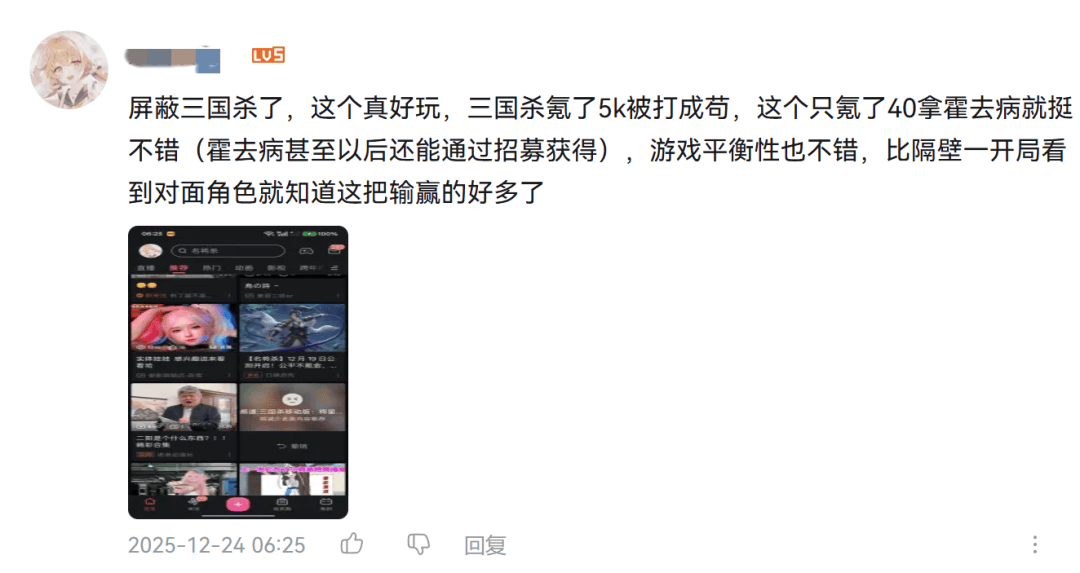
Task: Click the 回复 reply button
Action: pyautogui.click(x=485, y=545)
